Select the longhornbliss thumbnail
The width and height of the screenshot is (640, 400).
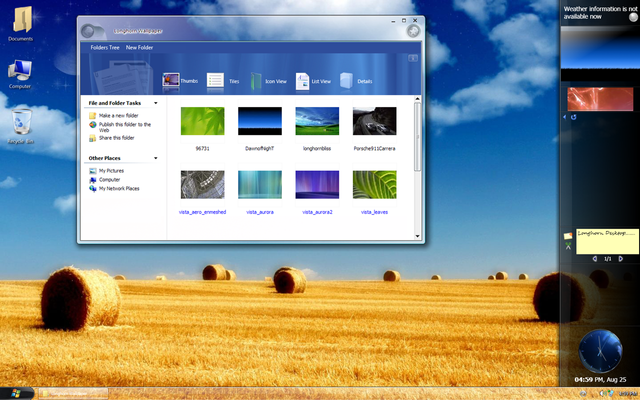pyautogui.click(x=317, y=121)
